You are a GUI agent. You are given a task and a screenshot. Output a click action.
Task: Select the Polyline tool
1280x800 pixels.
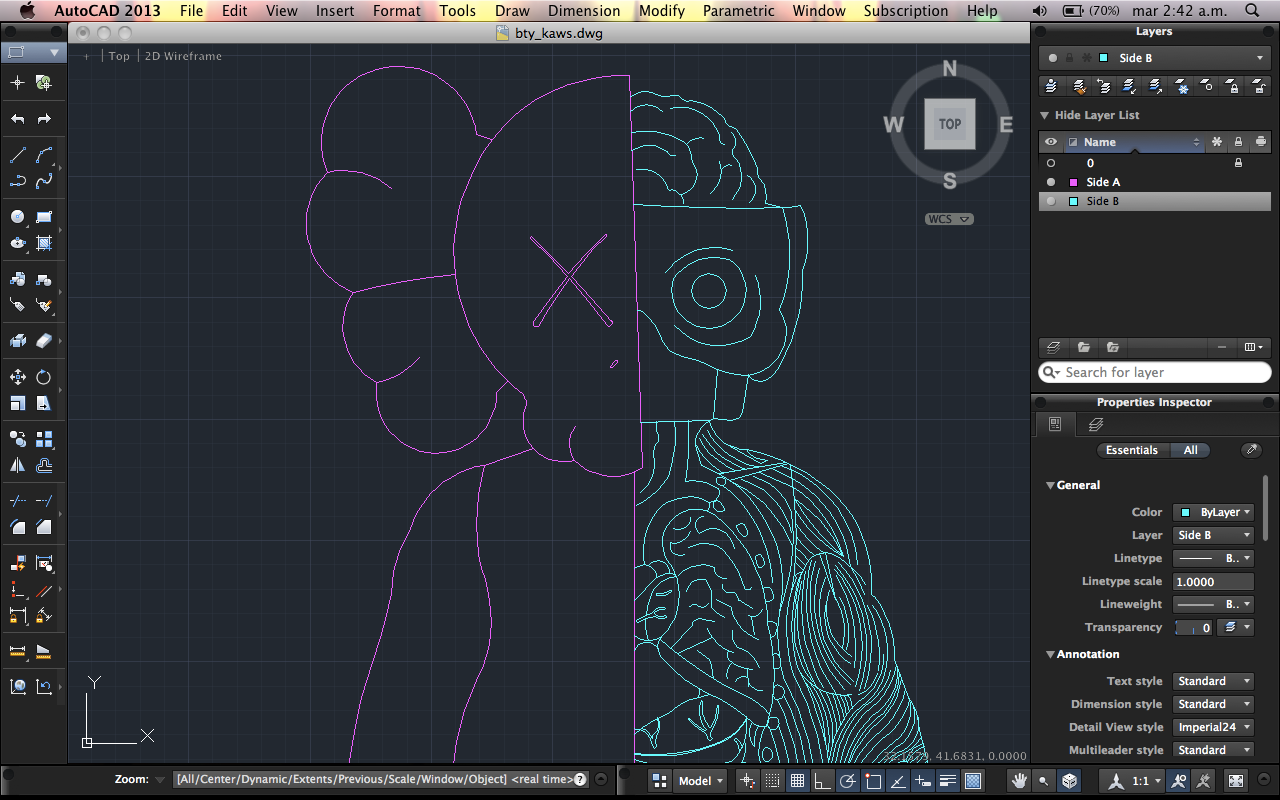tap(18, 181)
